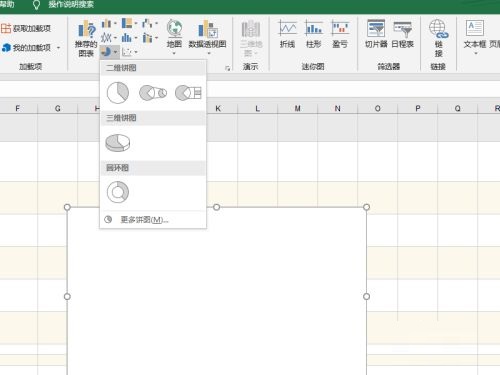500x375 pixels.
Task: Click the Insert Waterfall Chart icon
Action: tap(147, 23)
